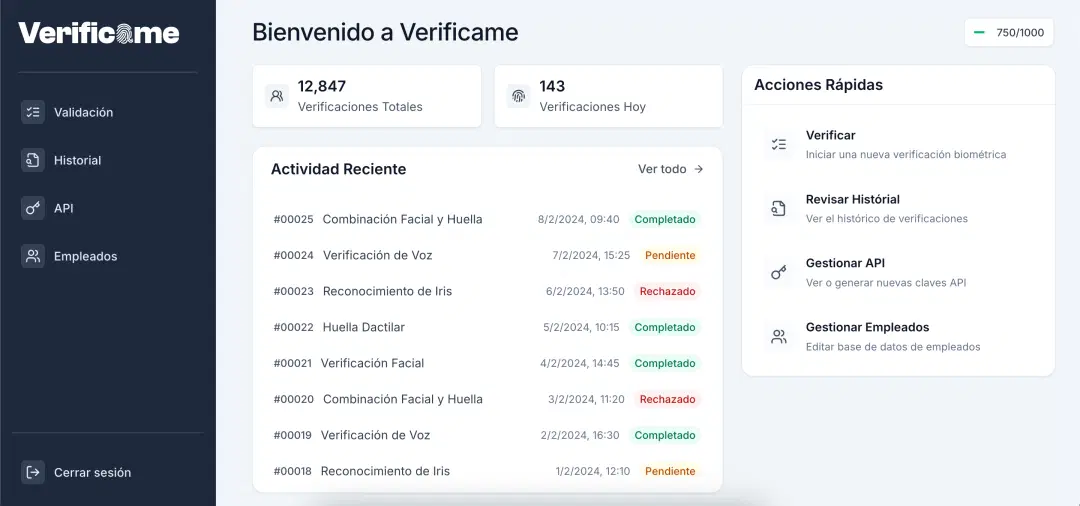Open the Verificaciones Totales card
Viewport: 1080px width, 506px height.
coord(366,96)
